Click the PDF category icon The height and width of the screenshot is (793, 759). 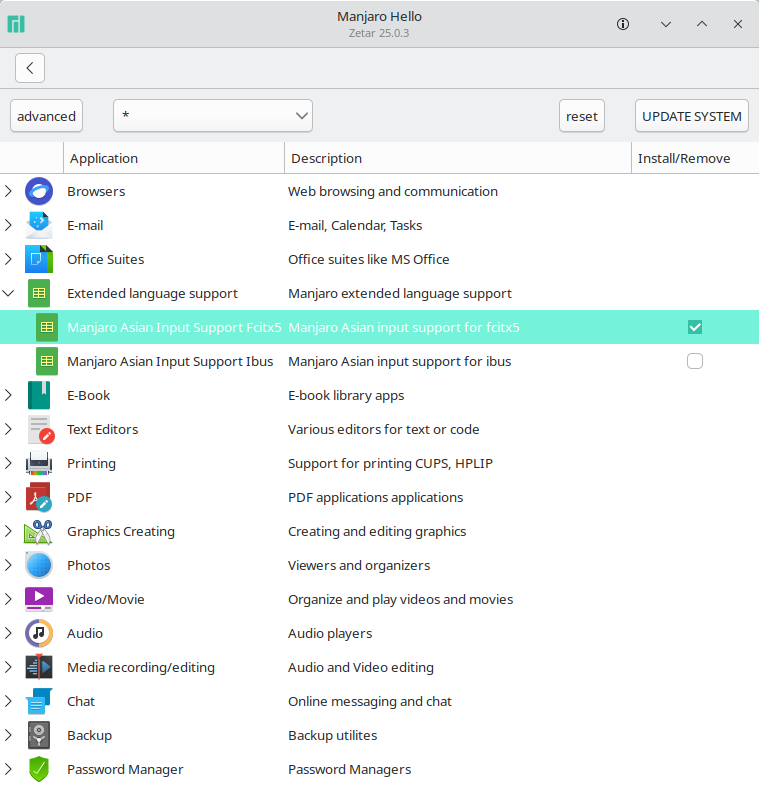coord(39,497)
